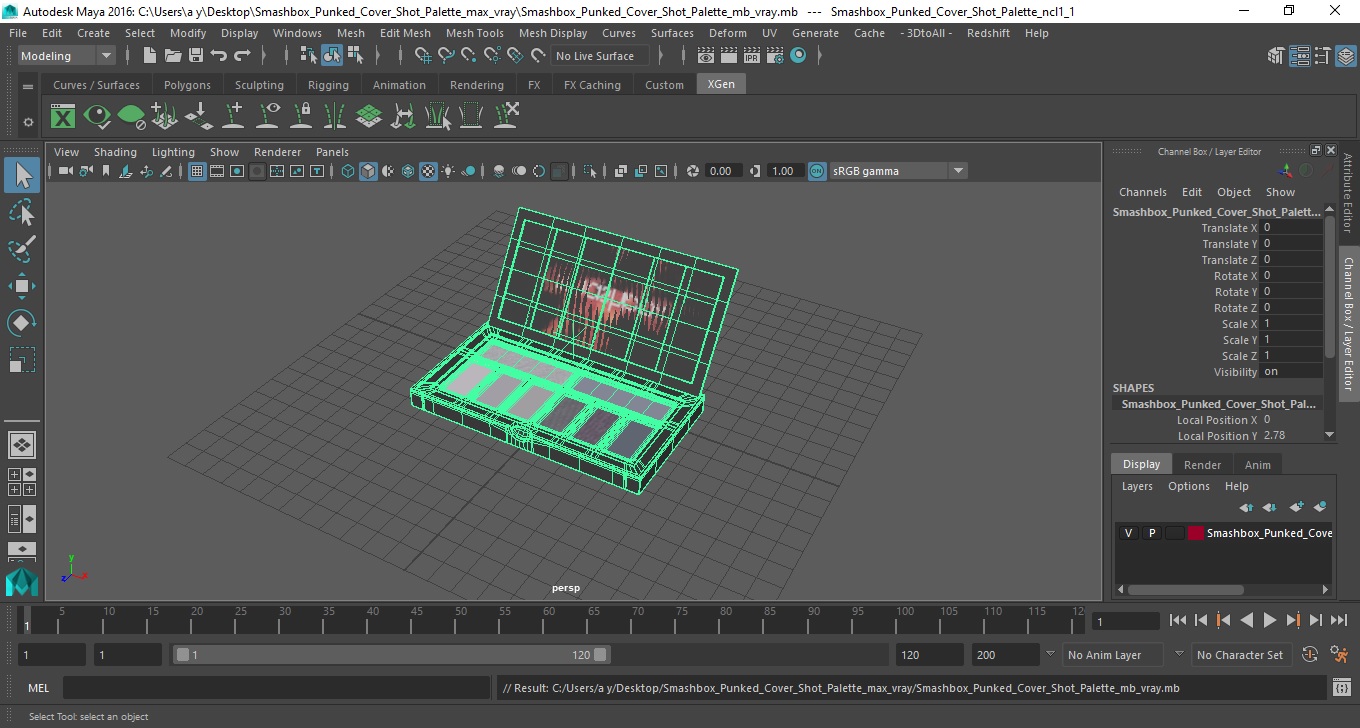Viewport: 1360px width, 728px height.
Task: Create a new scene with the toolbar icon
Action: point(150,56)
